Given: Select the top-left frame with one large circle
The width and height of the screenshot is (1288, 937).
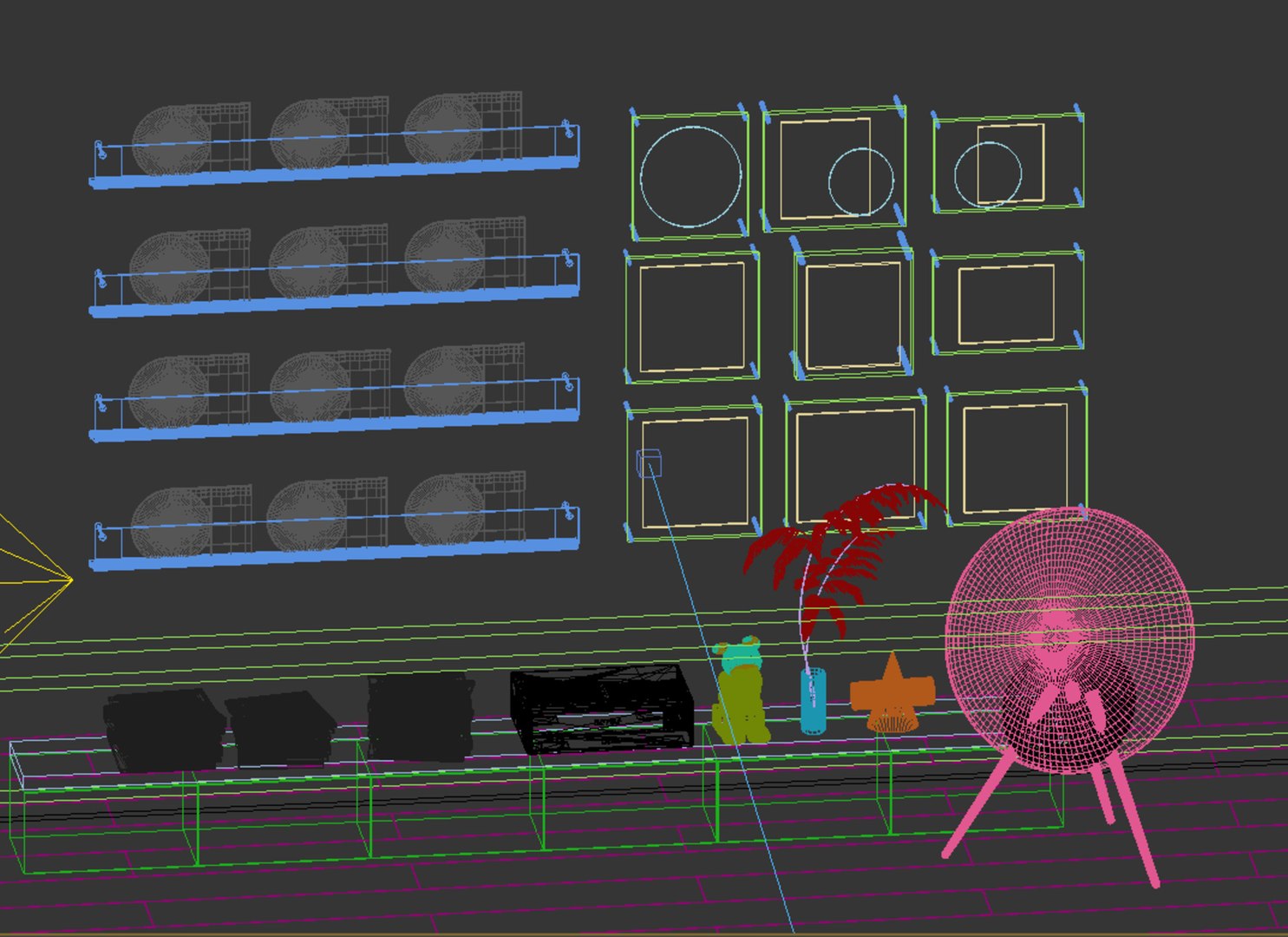Looking at the screenshot, I should click(690, 175).
